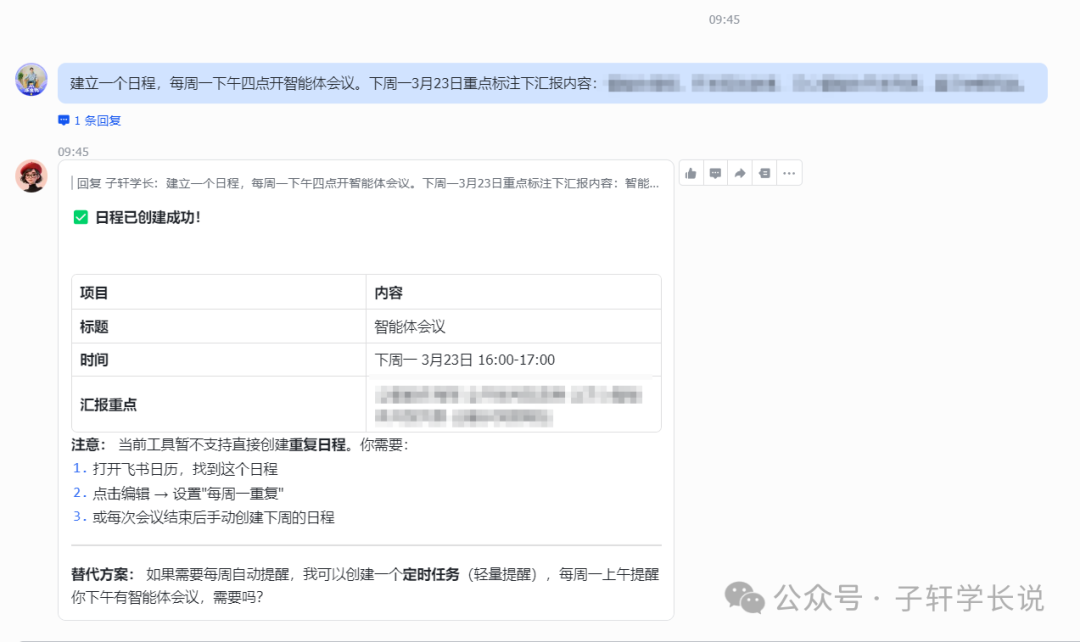1080x642 pixels.
Task: Open more options ellipsis menu
Action: (789, 174)
